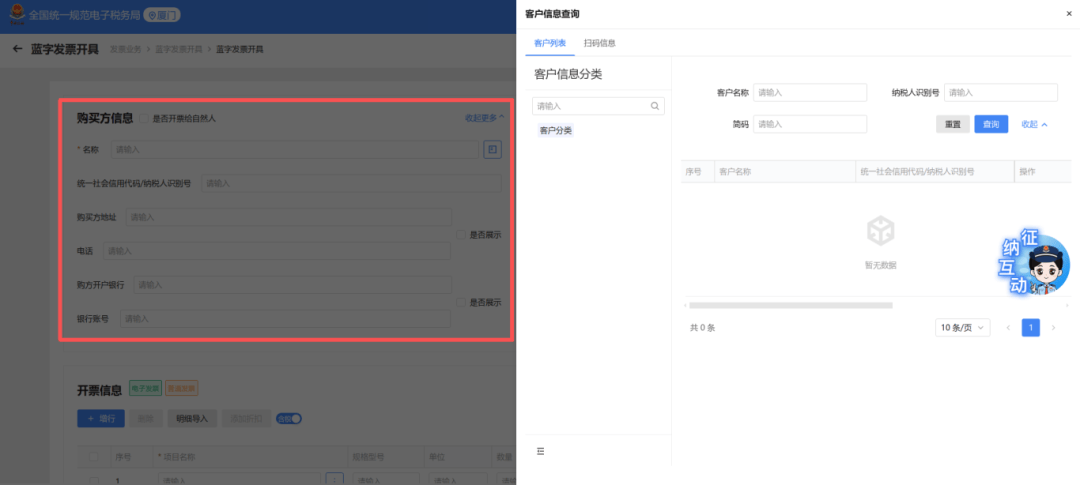Click the blue 查询 button

(x=991, y=124)
